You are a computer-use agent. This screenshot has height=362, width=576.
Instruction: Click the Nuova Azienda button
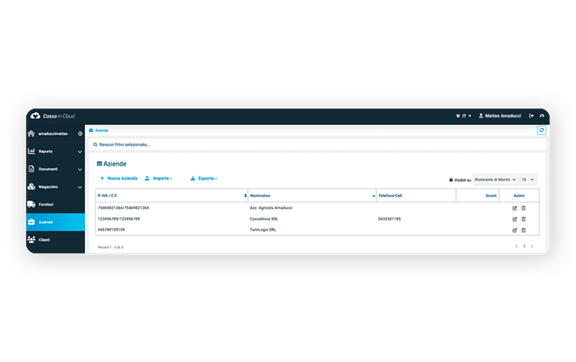point(119,178)
